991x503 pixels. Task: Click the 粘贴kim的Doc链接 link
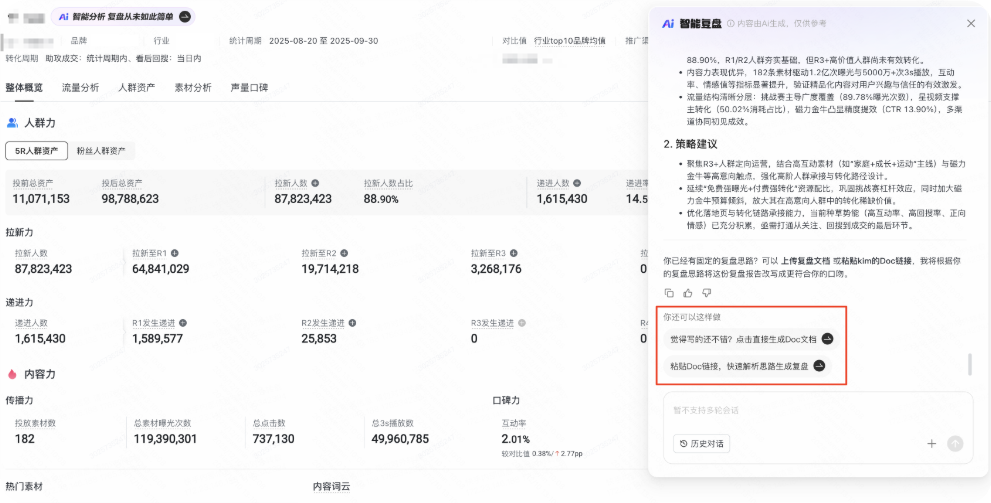click(x=878, y=261)
